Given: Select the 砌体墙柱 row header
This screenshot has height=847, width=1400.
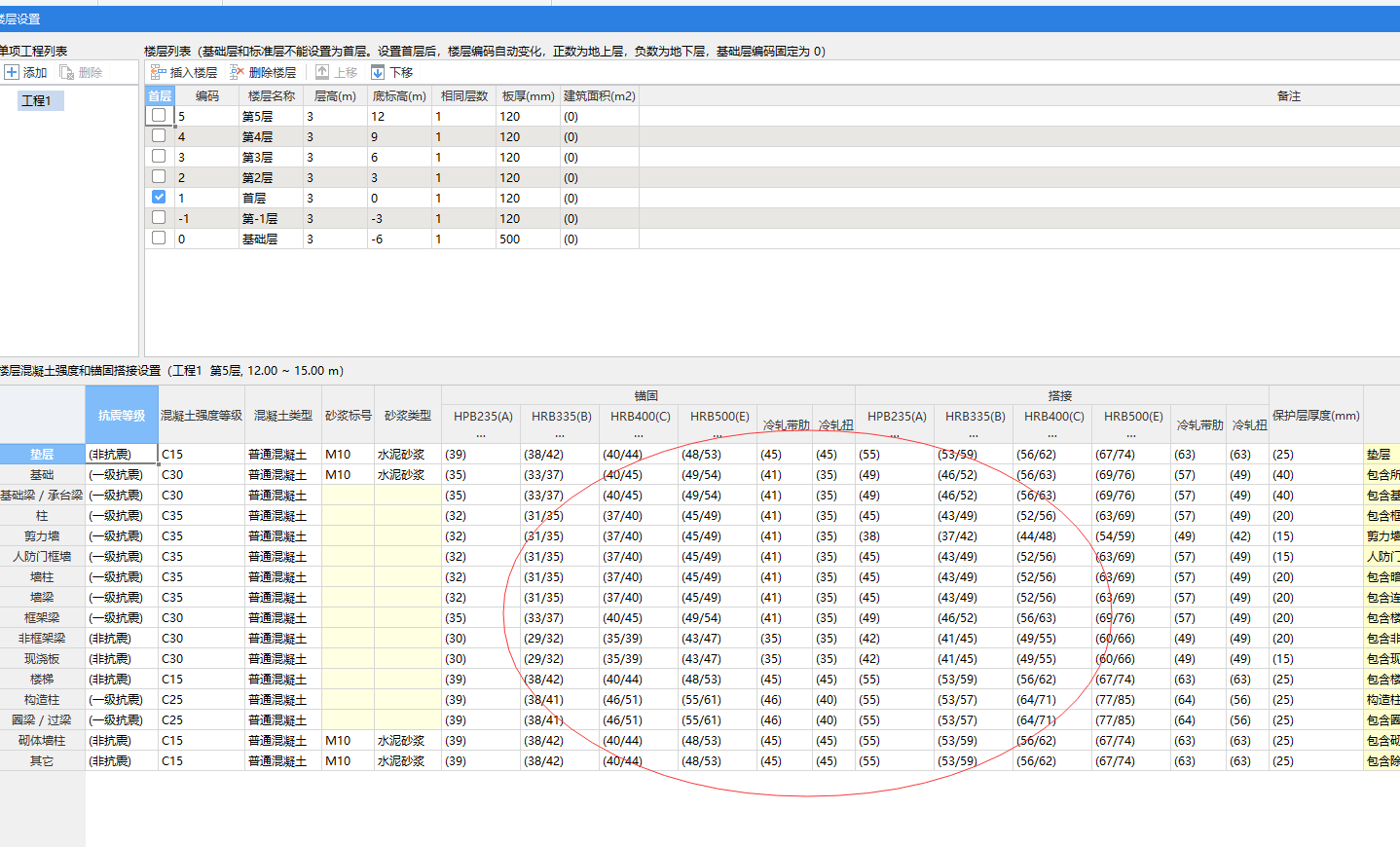Looking at the screenshot, I should [x=42, y=741].
